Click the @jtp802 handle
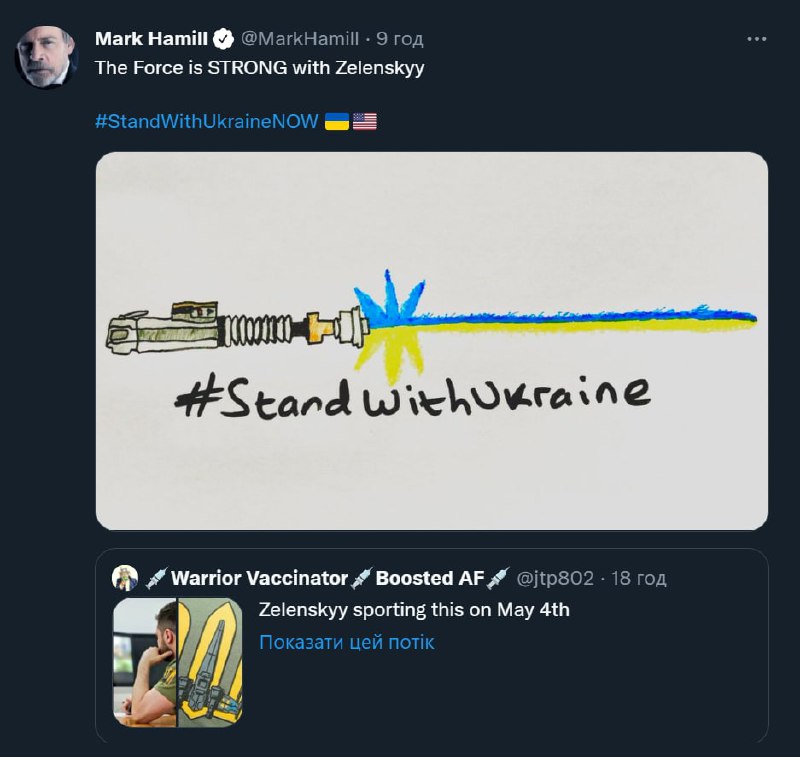This screenshot has height=757, width=800. click(x=555, y=578)
